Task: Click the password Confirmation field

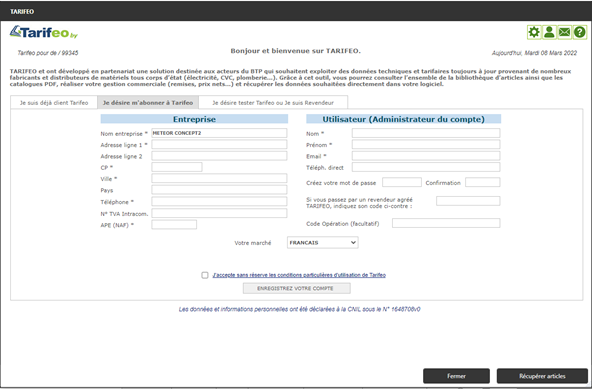Action: coord(483,182)
